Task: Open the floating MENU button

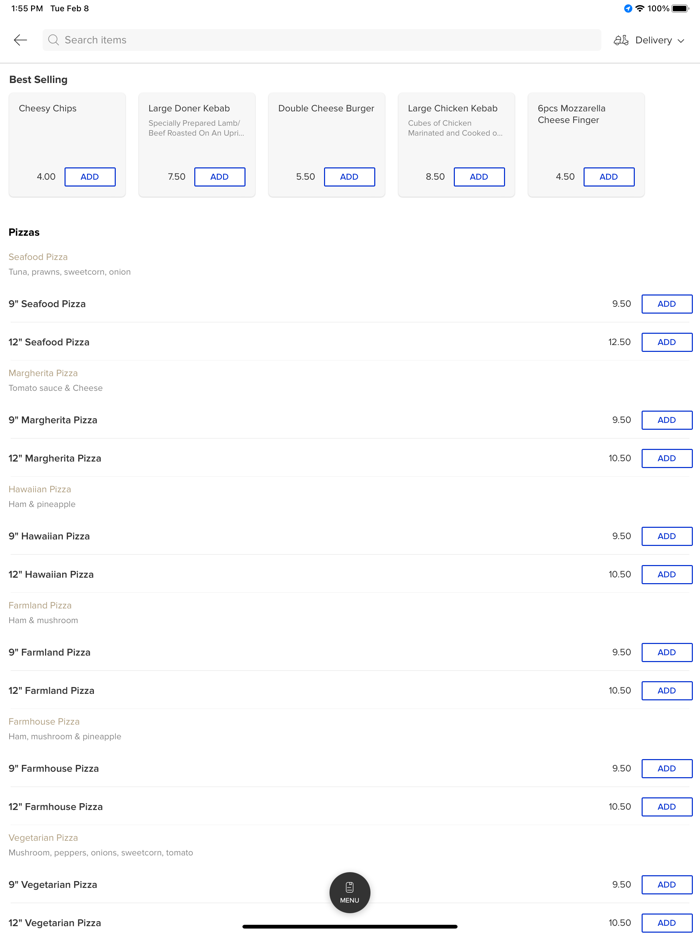Action: (x=350, y=892)
